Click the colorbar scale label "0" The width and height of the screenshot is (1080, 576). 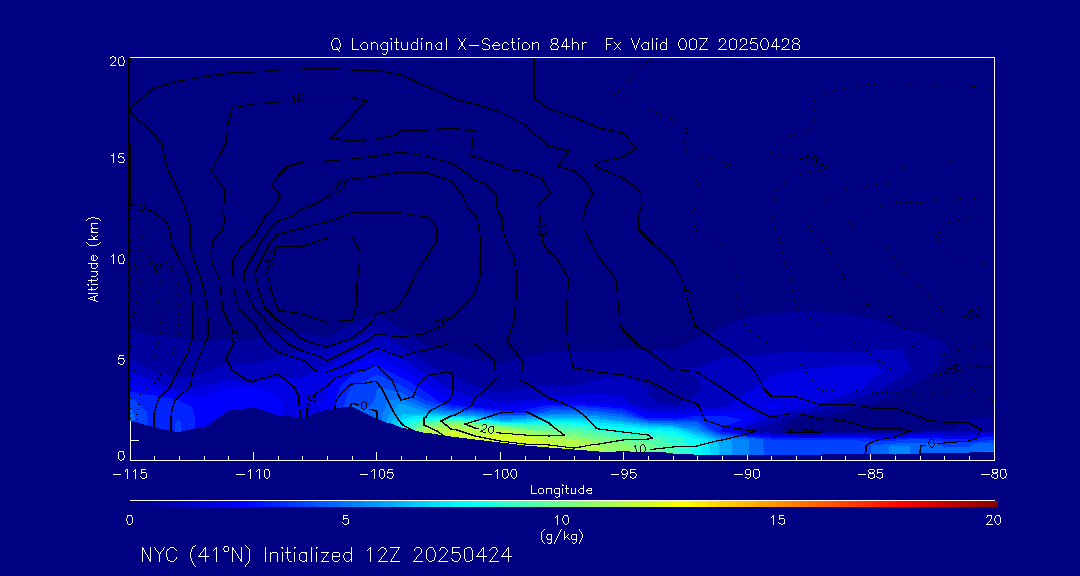coord(129,521)
